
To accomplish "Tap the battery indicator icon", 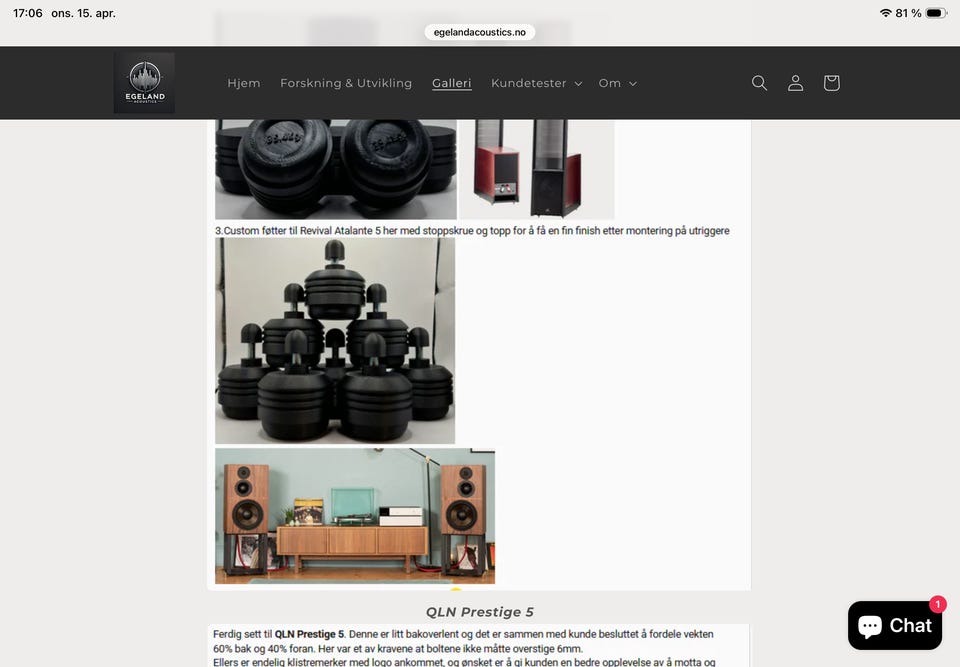I will click(936, 13).
